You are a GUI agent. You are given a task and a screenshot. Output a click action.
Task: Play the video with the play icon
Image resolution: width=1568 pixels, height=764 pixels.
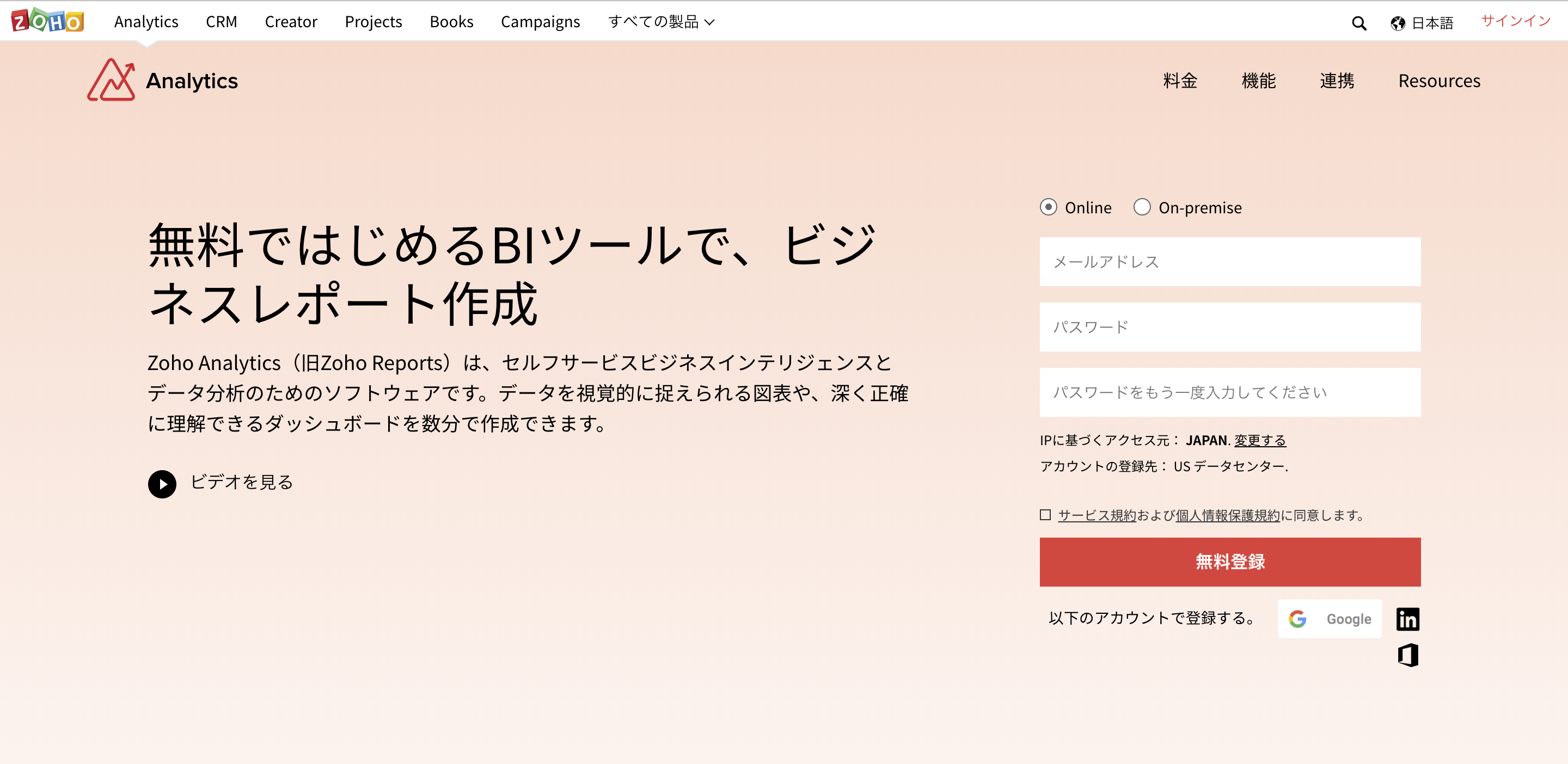pyautogui.click(x=162, y=484)
